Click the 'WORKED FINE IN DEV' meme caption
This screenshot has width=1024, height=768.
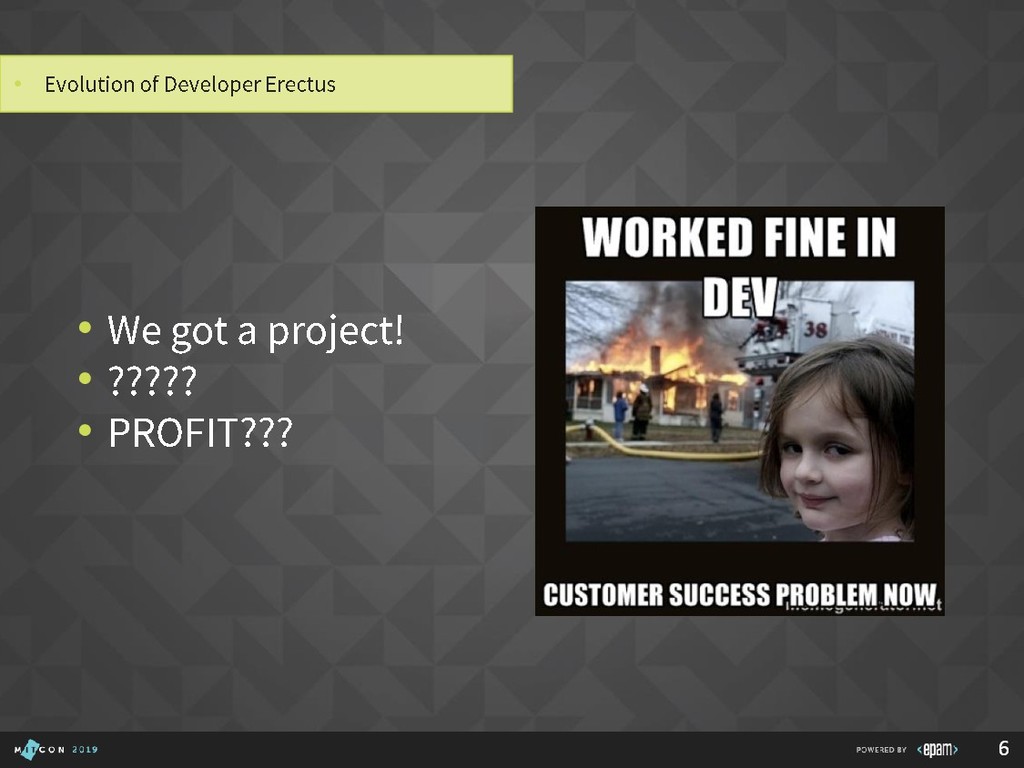(739, 266)
